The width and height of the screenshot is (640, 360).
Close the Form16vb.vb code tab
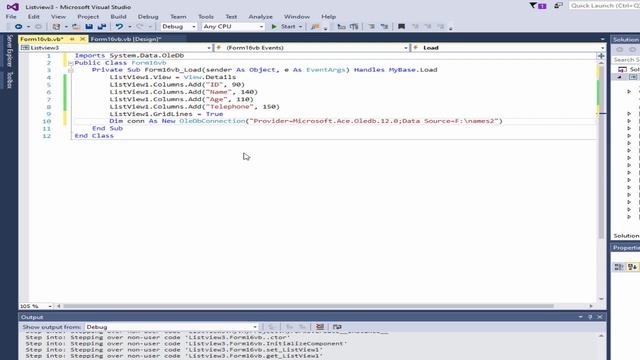[x=82, y=39]
